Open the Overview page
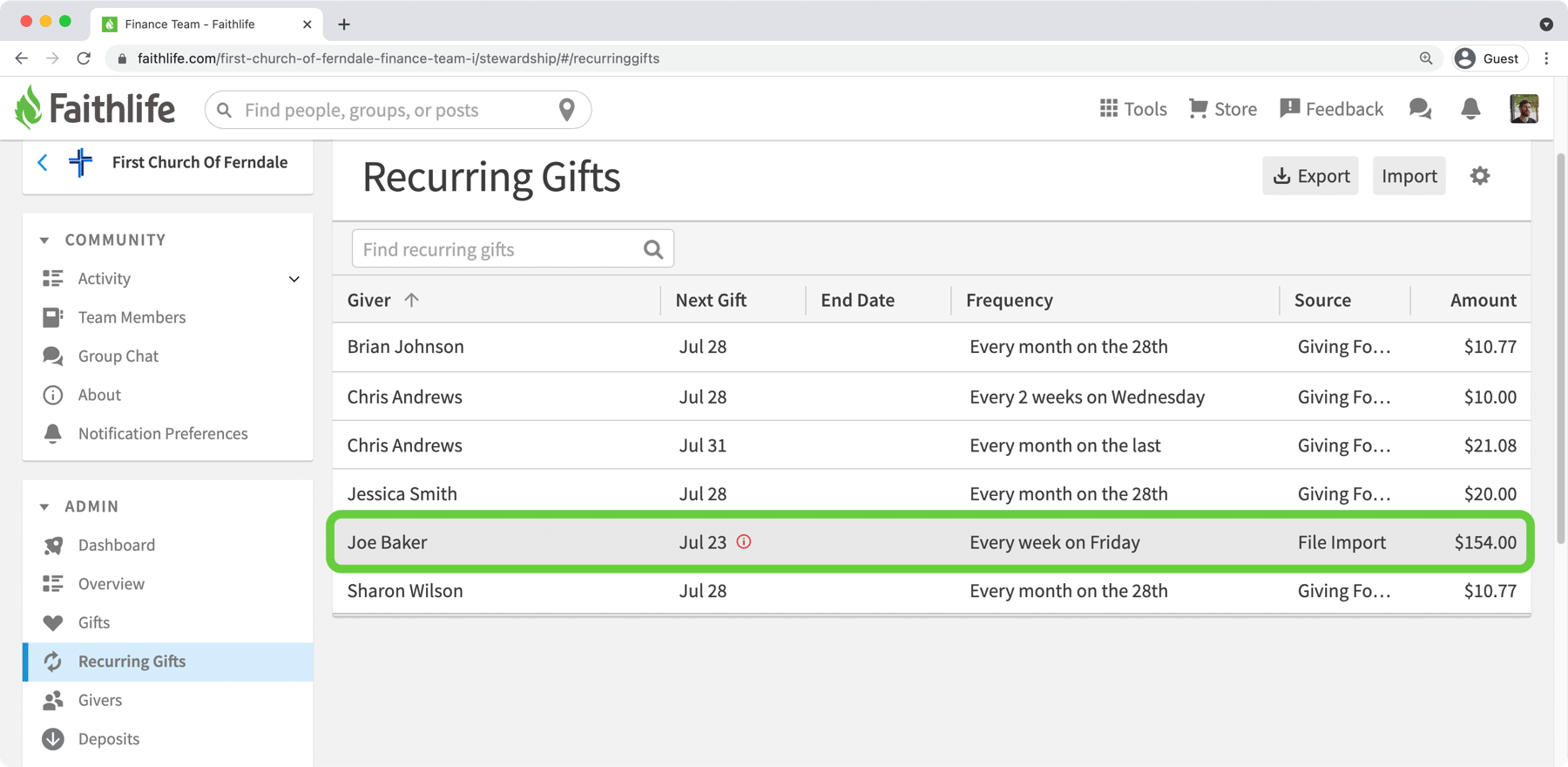 pos(112,584)
